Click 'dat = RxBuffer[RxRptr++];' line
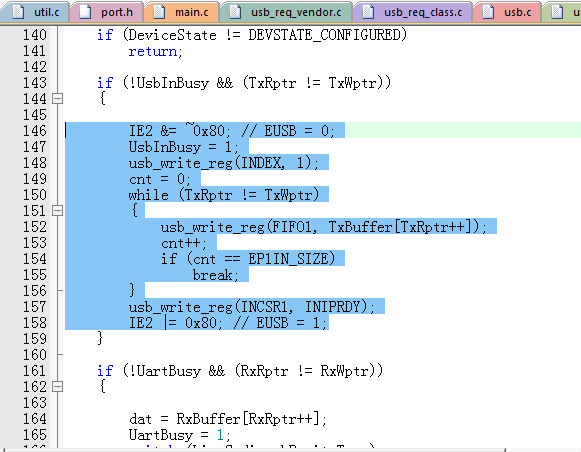Viewport: 581px width, 452px height. pos(228,419)
